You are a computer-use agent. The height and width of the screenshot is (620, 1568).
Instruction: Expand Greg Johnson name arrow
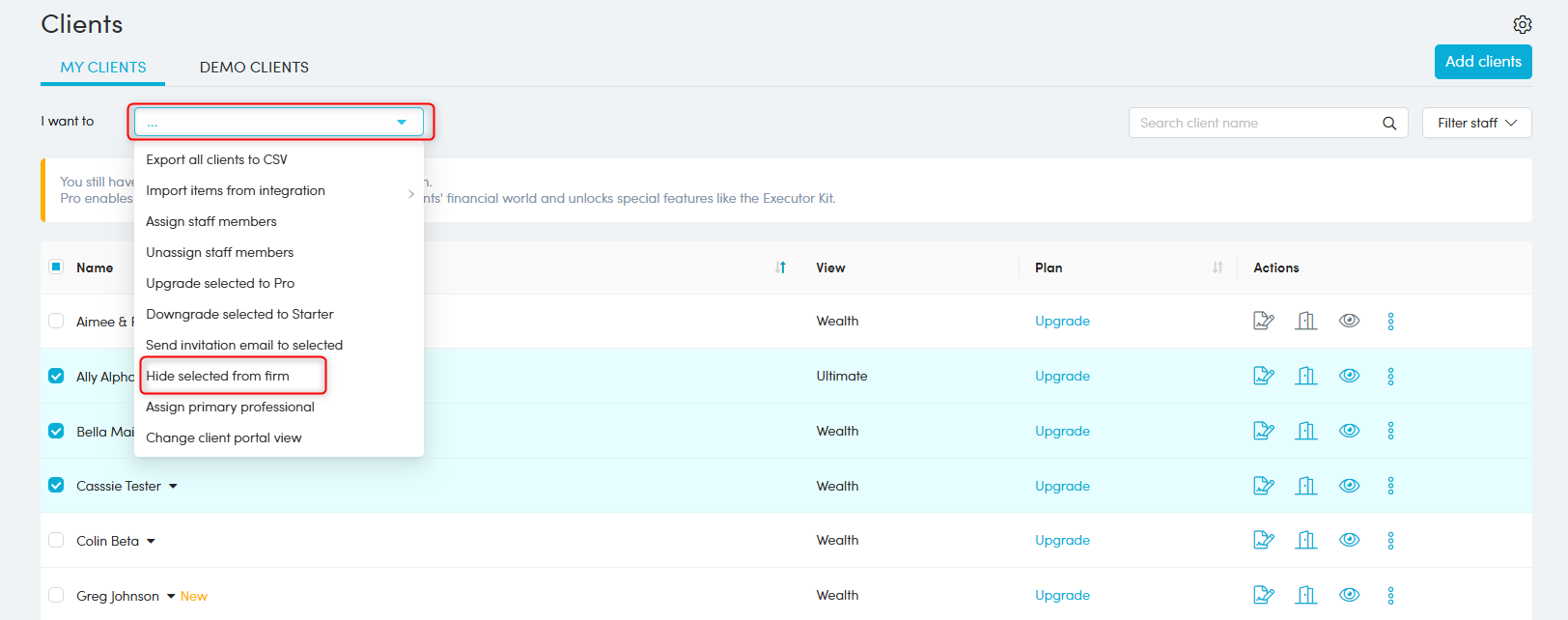[171, 596]
